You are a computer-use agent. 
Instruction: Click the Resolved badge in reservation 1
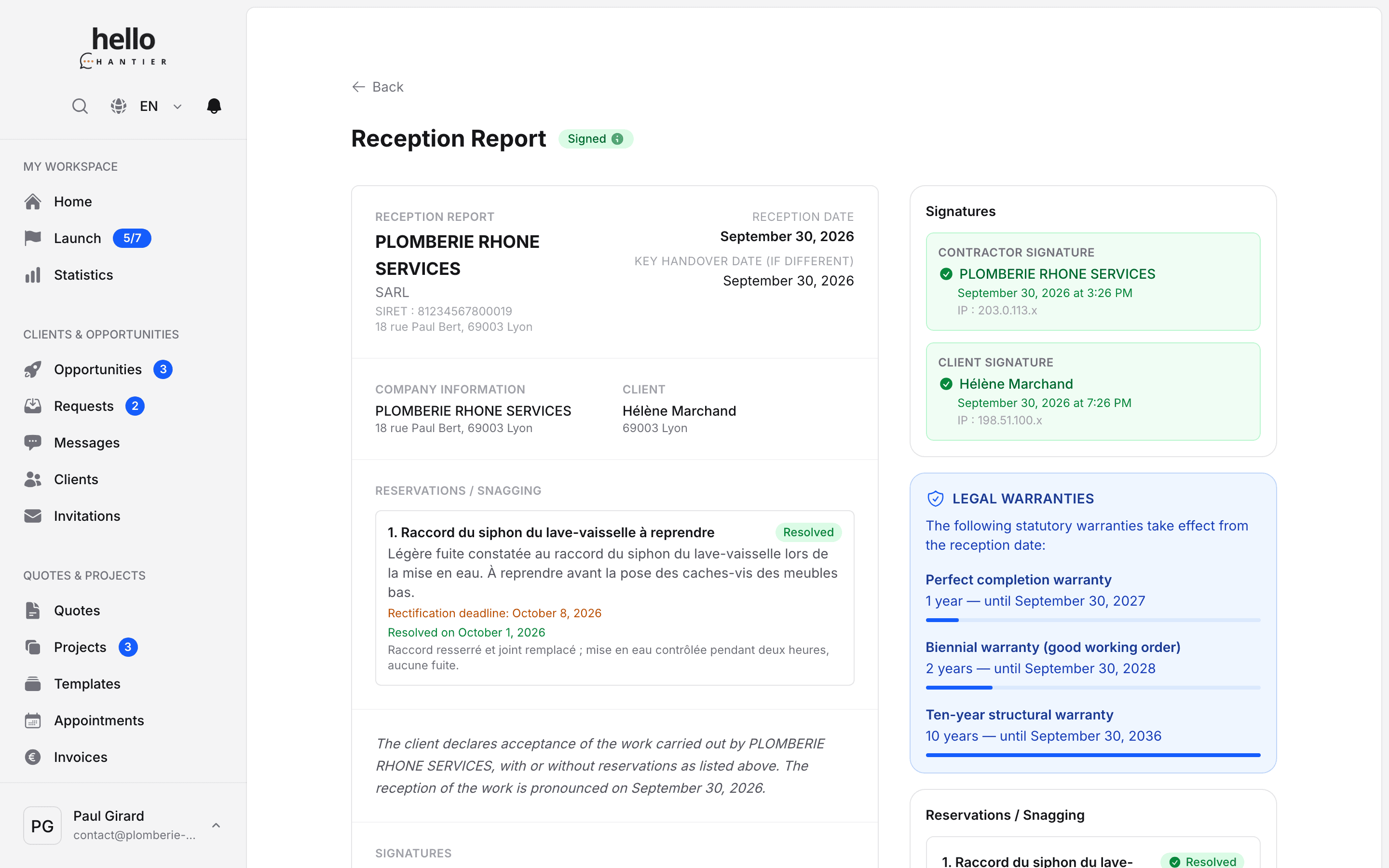(808, 532)
